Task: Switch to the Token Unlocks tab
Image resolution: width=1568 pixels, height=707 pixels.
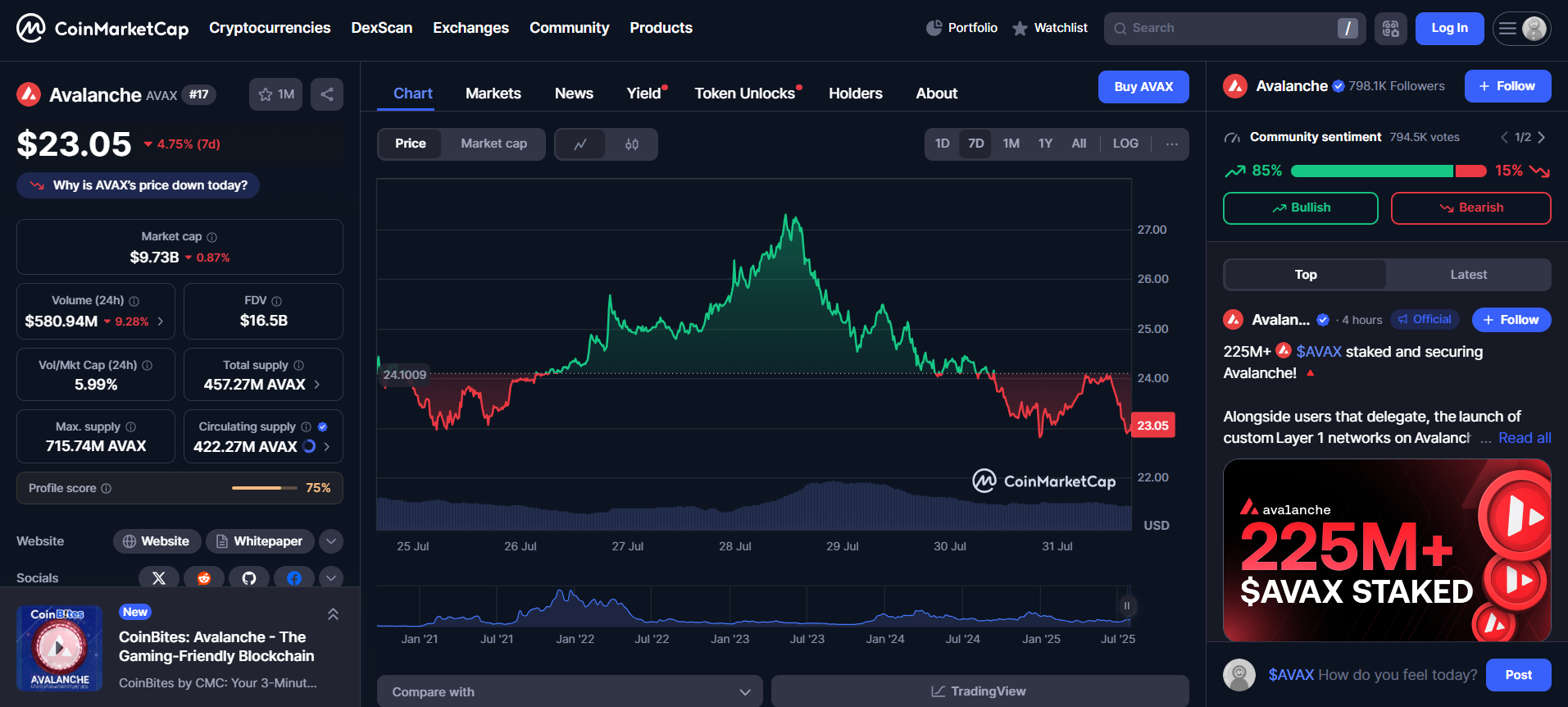Action: (x=745, y=94)
